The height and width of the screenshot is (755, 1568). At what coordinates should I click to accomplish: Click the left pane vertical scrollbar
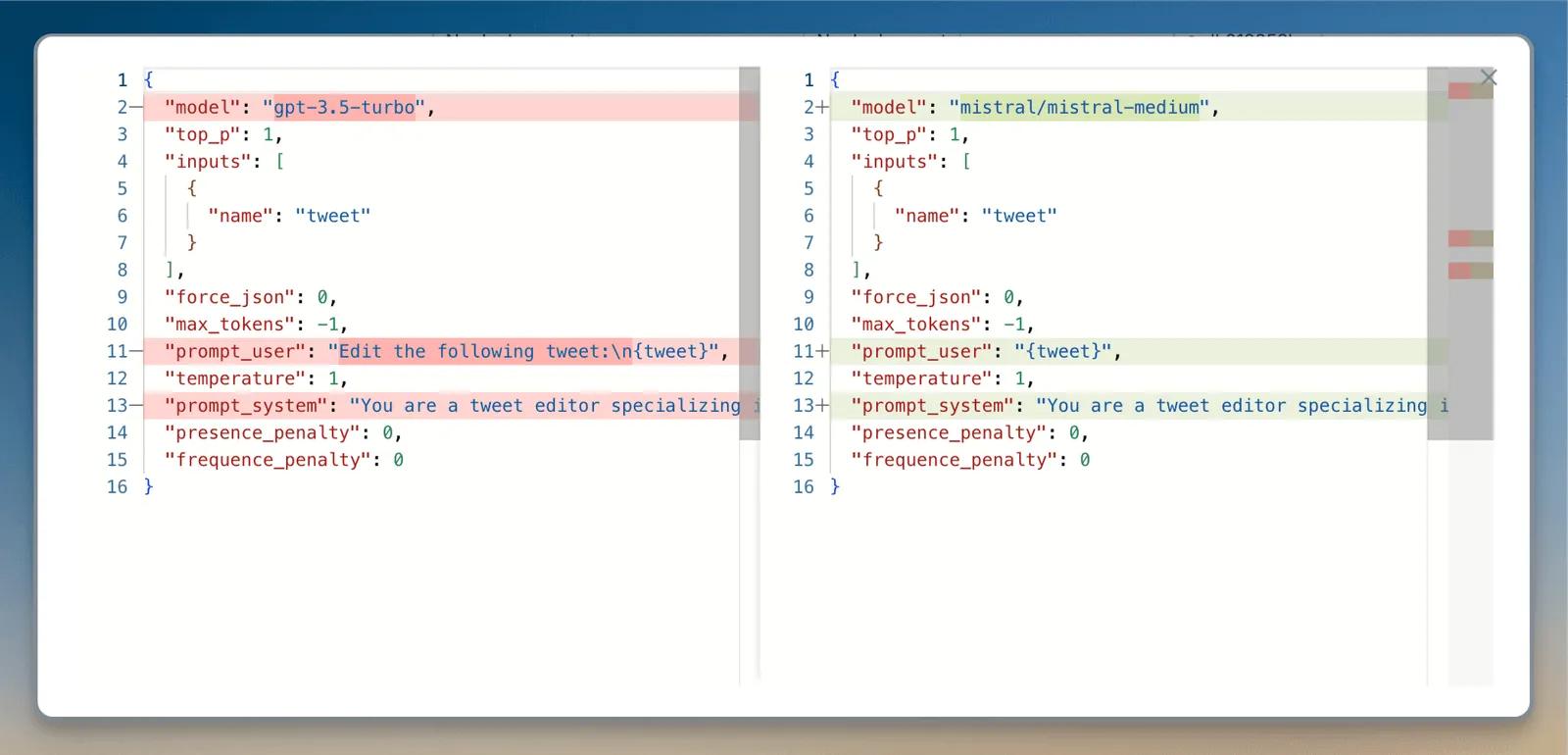[x=750, y=253]
